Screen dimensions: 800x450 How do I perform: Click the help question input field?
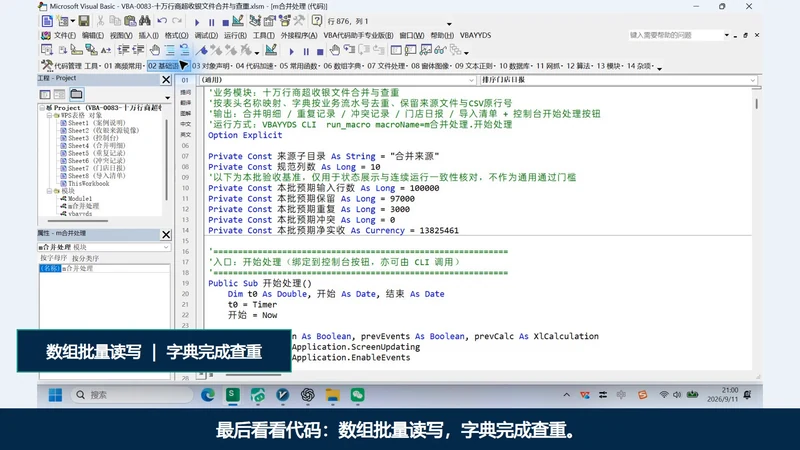675,35
